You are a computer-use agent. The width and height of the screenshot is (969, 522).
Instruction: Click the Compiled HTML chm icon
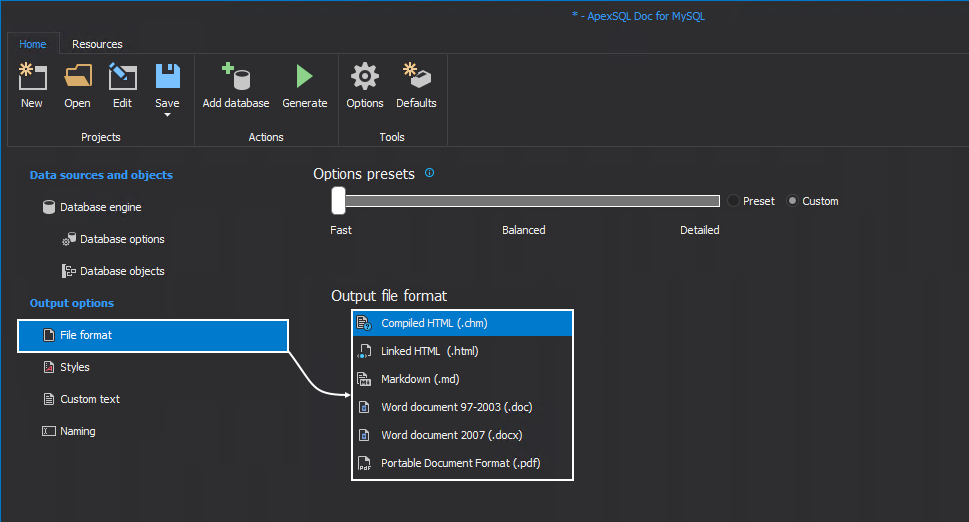coord(364,323)
